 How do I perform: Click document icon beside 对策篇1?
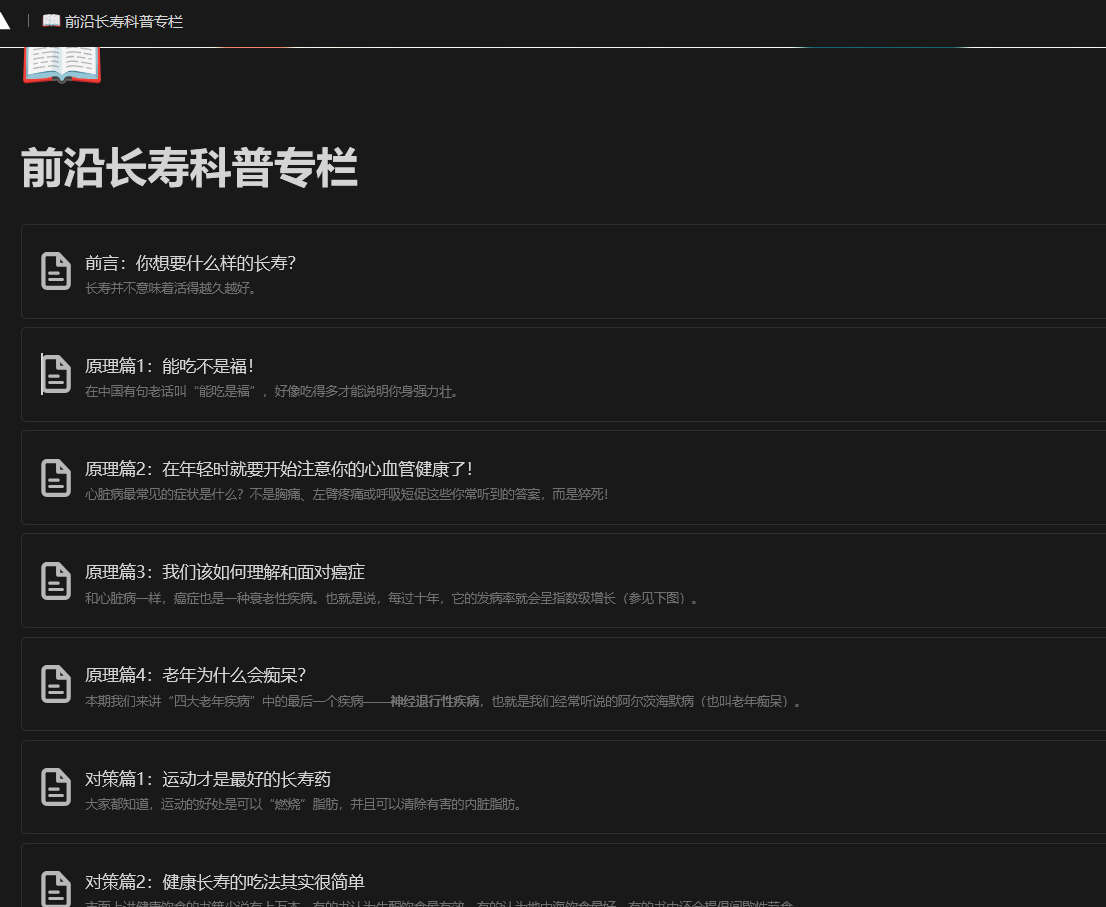click(x=56, y=787)
